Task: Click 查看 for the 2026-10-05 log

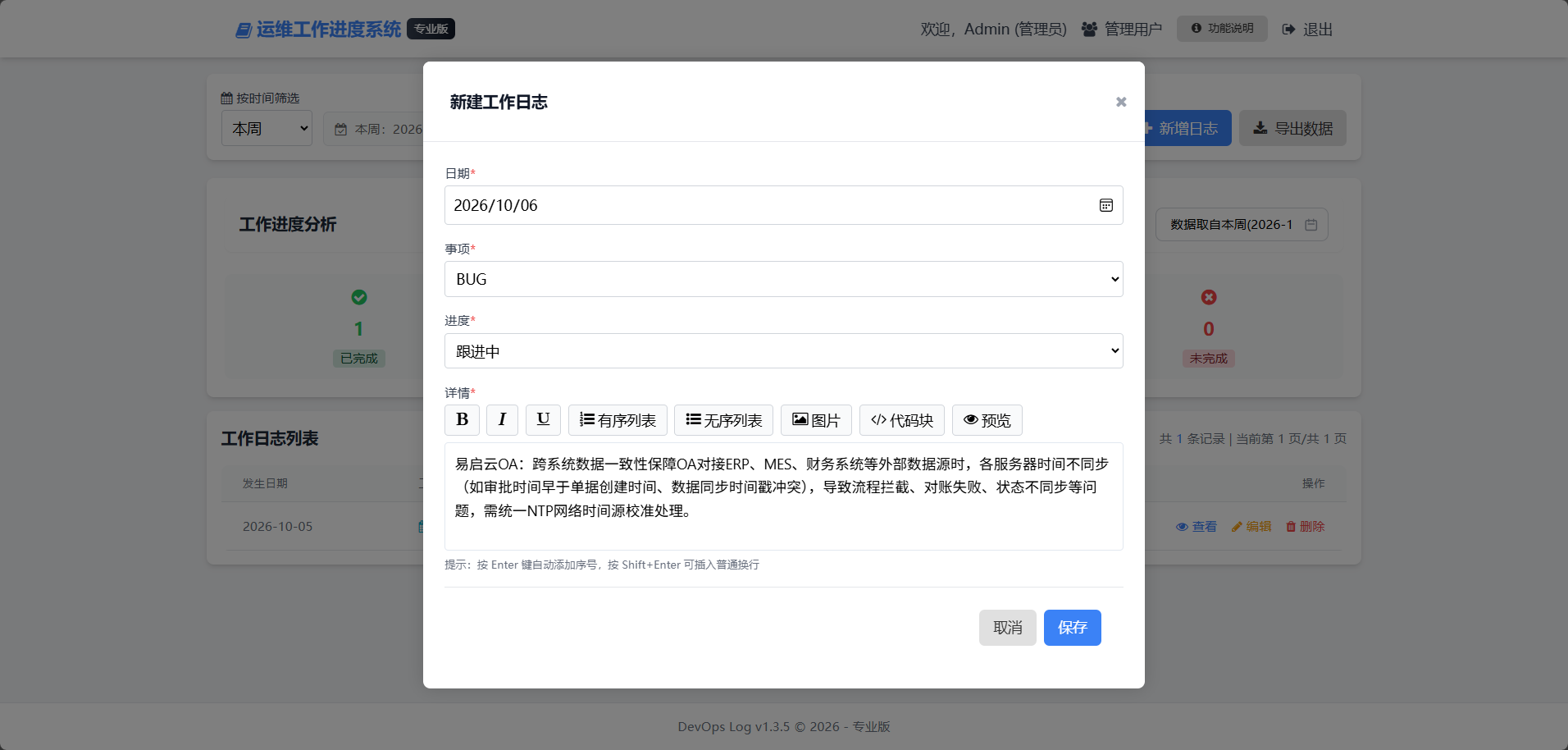Action: [1197, 527]
